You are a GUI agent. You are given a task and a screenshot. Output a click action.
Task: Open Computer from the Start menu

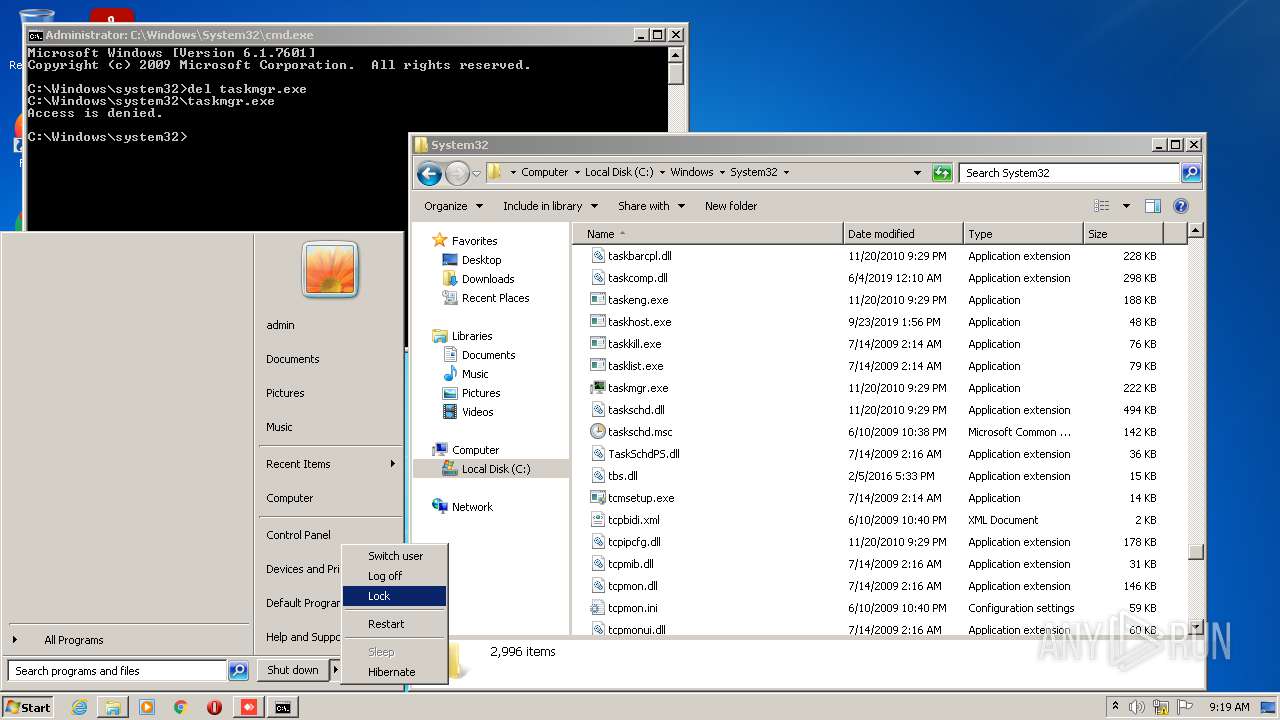[x=290, y=498]
